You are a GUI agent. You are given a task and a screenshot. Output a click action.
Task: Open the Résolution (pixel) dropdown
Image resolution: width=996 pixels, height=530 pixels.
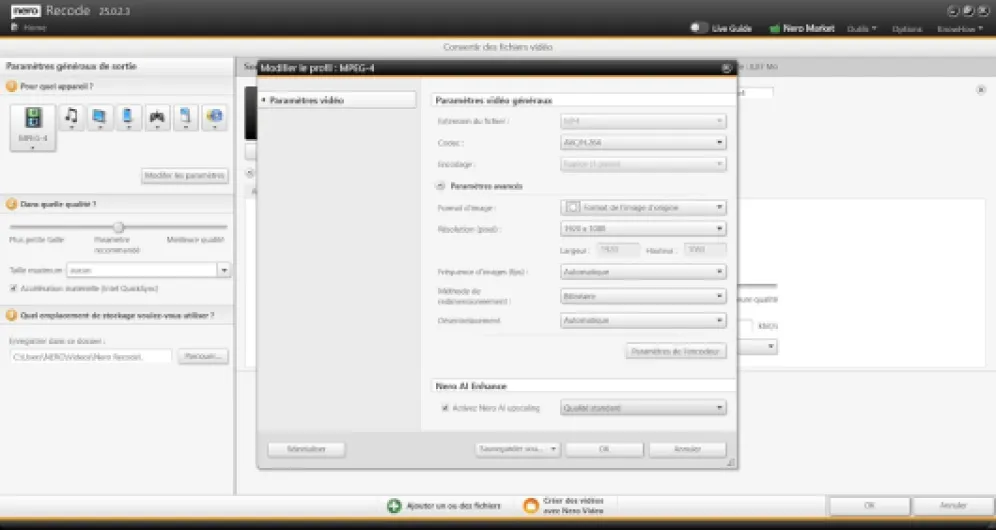coord(643,228)
